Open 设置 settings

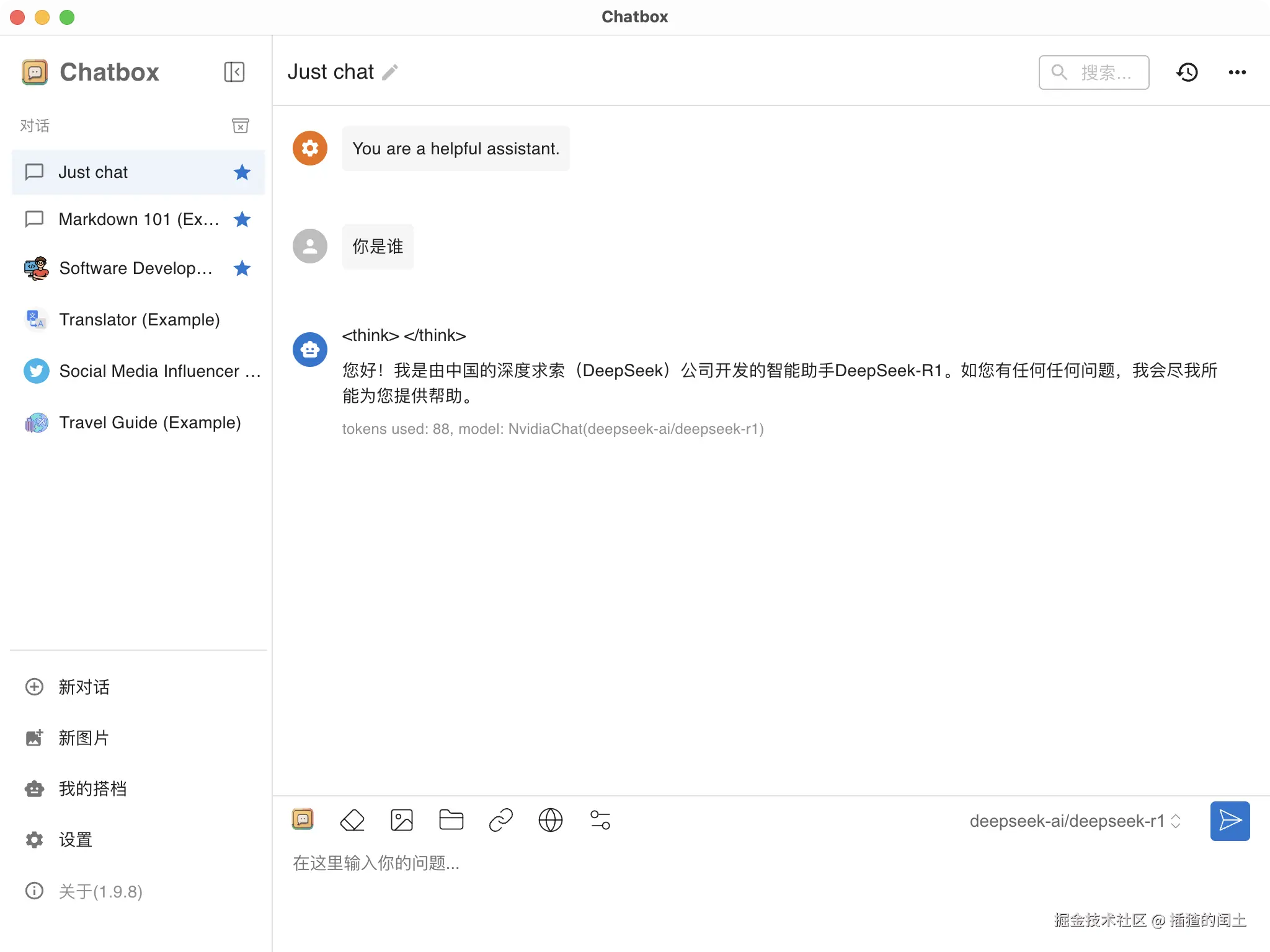click(75, 840)
